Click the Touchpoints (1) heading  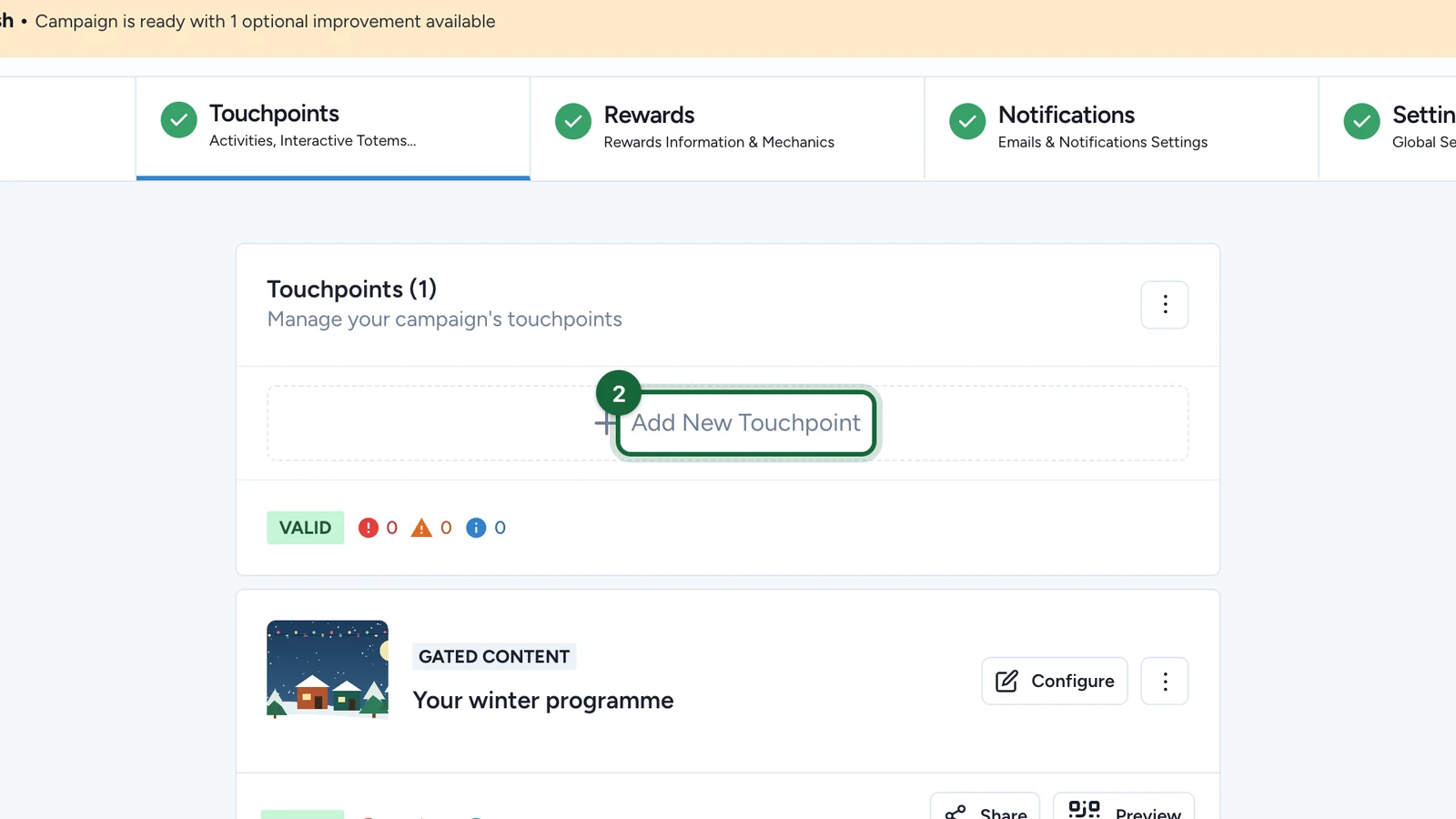click(x=351, y=289)
